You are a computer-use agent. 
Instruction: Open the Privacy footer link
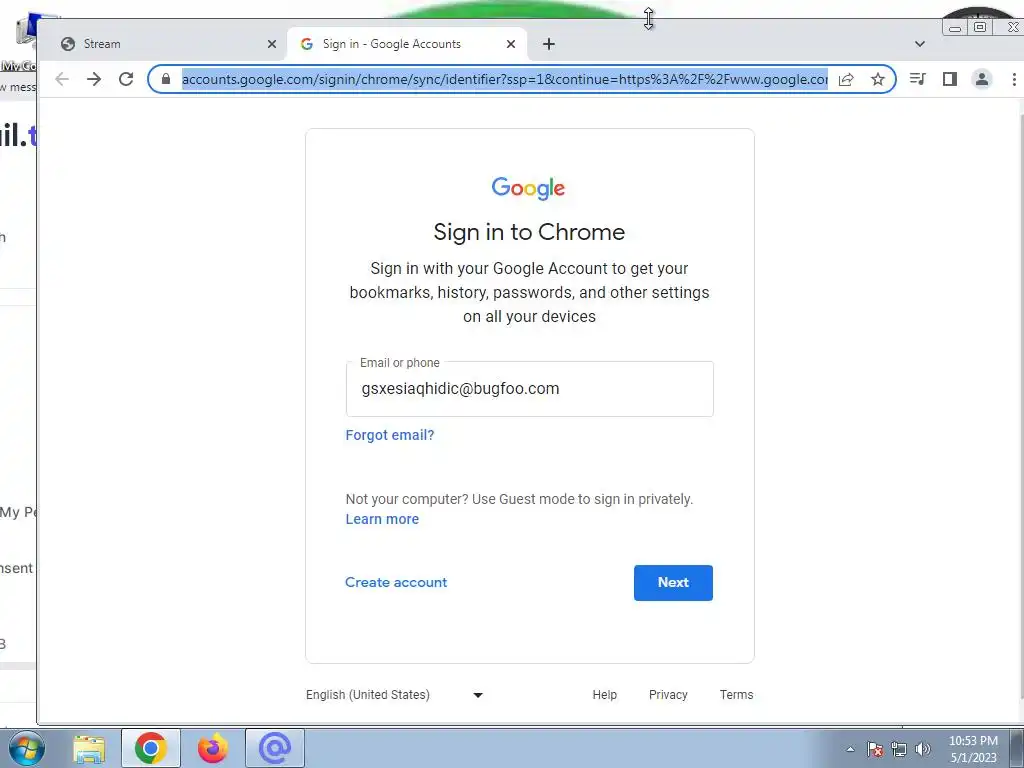click(668, 695)
